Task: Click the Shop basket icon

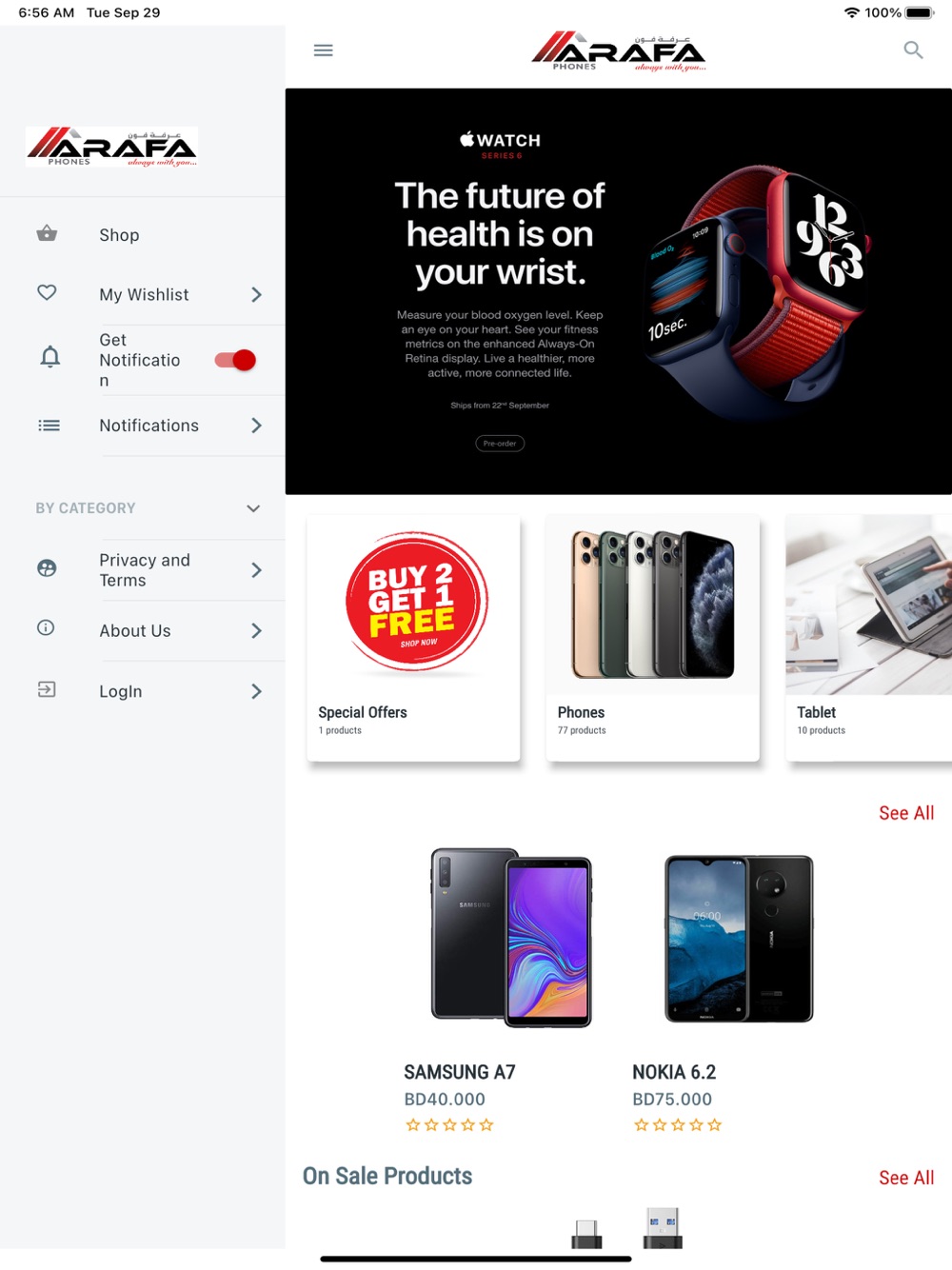Action: pos(47,233)
